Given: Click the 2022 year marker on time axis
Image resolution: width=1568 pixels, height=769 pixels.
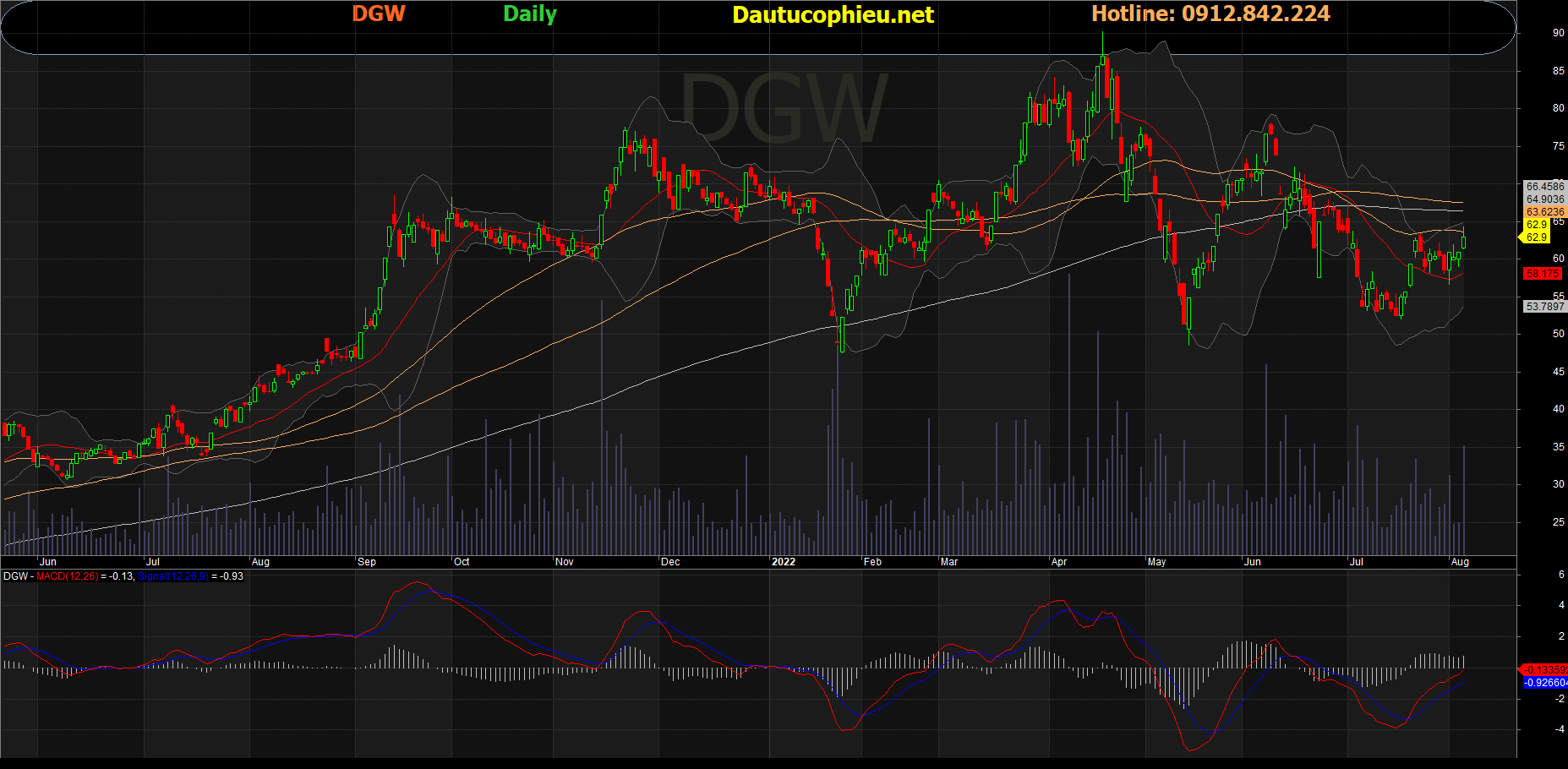Looking at the screenshot, I should 784,562.
